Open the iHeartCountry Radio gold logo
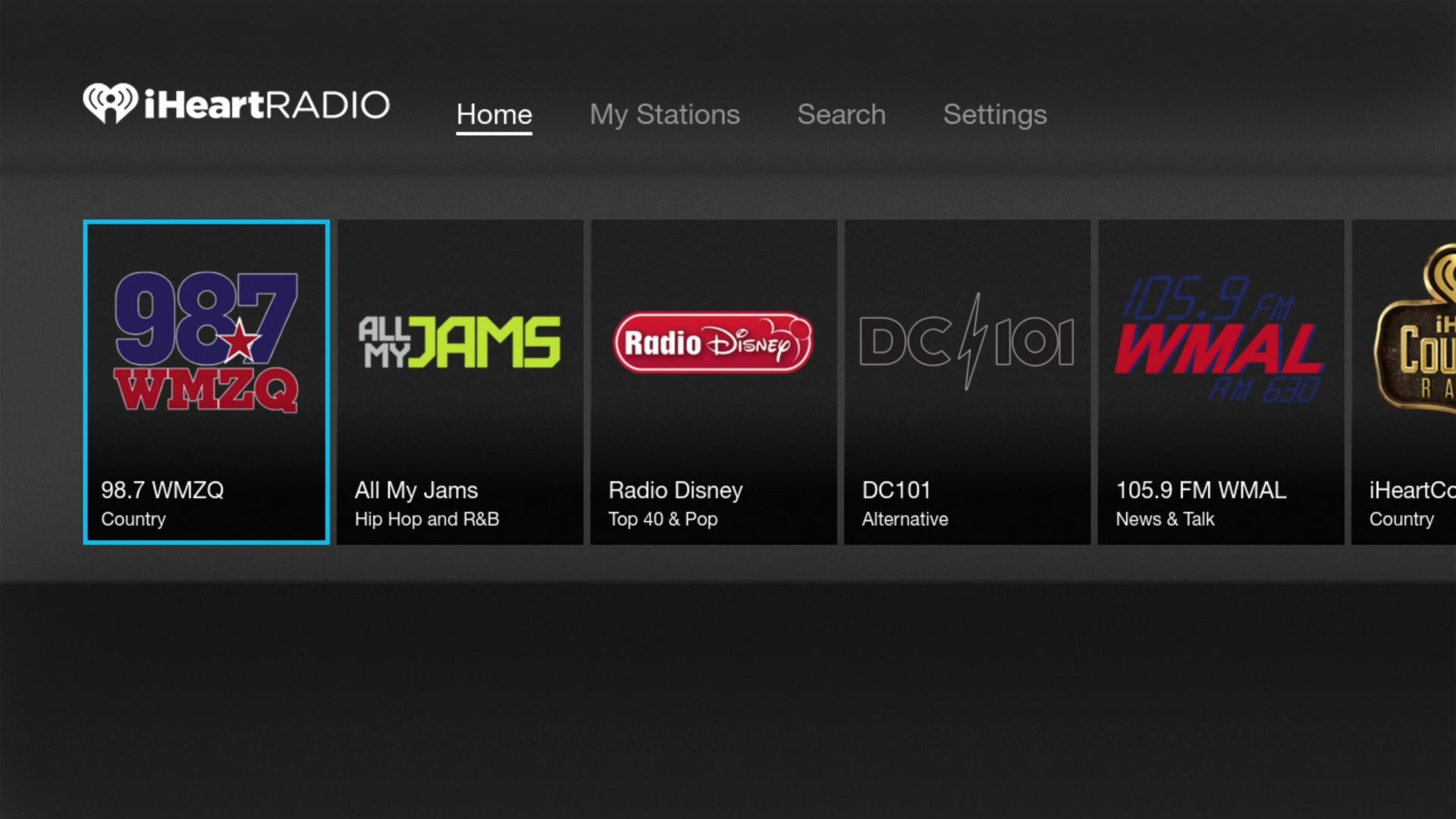The image size is (1456, 819). point(1417,334)
